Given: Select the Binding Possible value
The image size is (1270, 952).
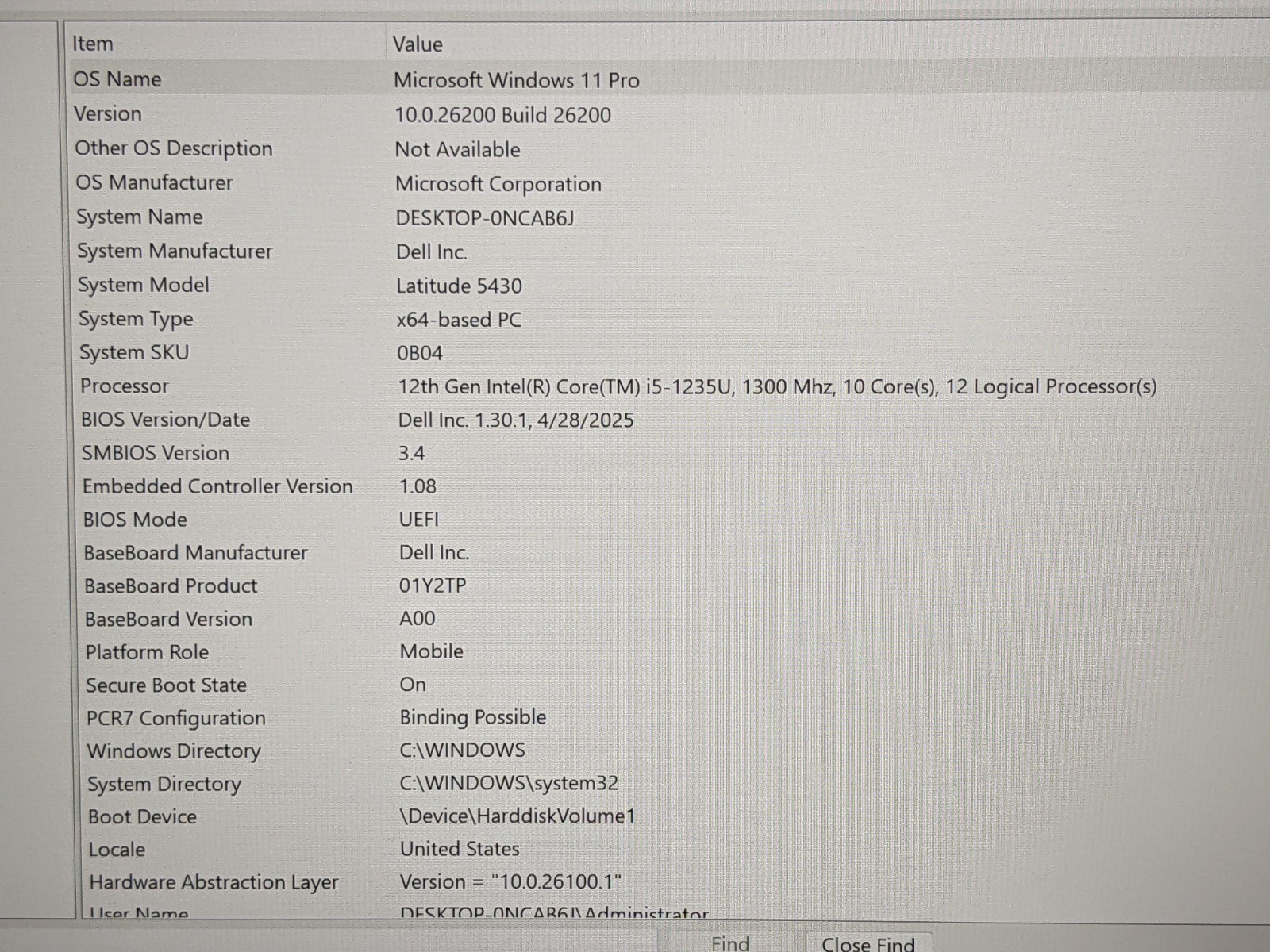Looking at the screenshot, I should pos(473,717).
